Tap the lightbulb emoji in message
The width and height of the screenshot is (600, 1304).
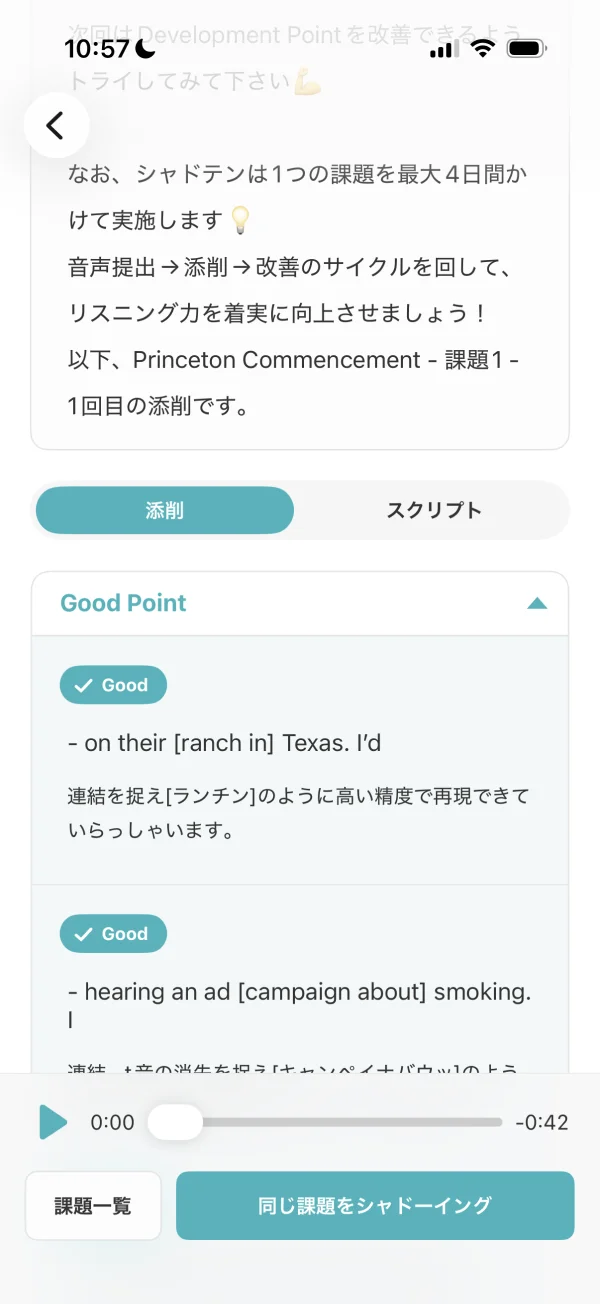[x=239, y=219]
